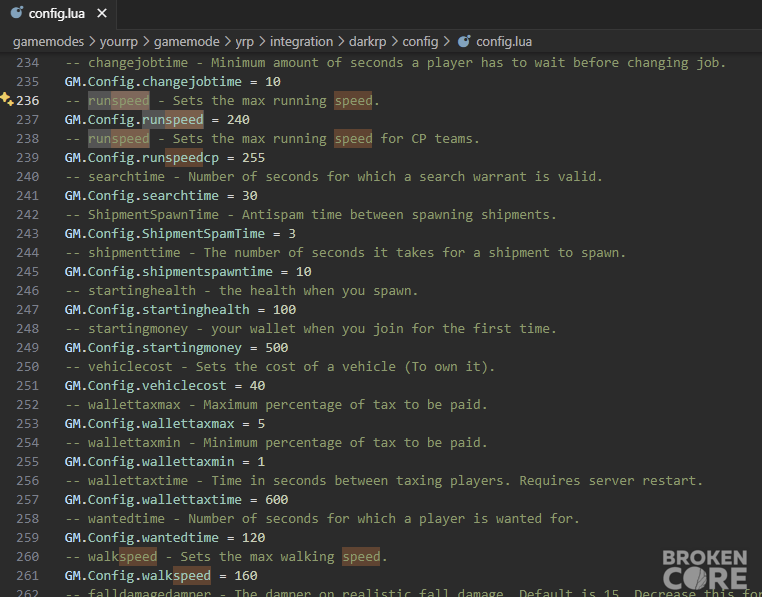Open the config folder breadcrumb

click(420, 42)
